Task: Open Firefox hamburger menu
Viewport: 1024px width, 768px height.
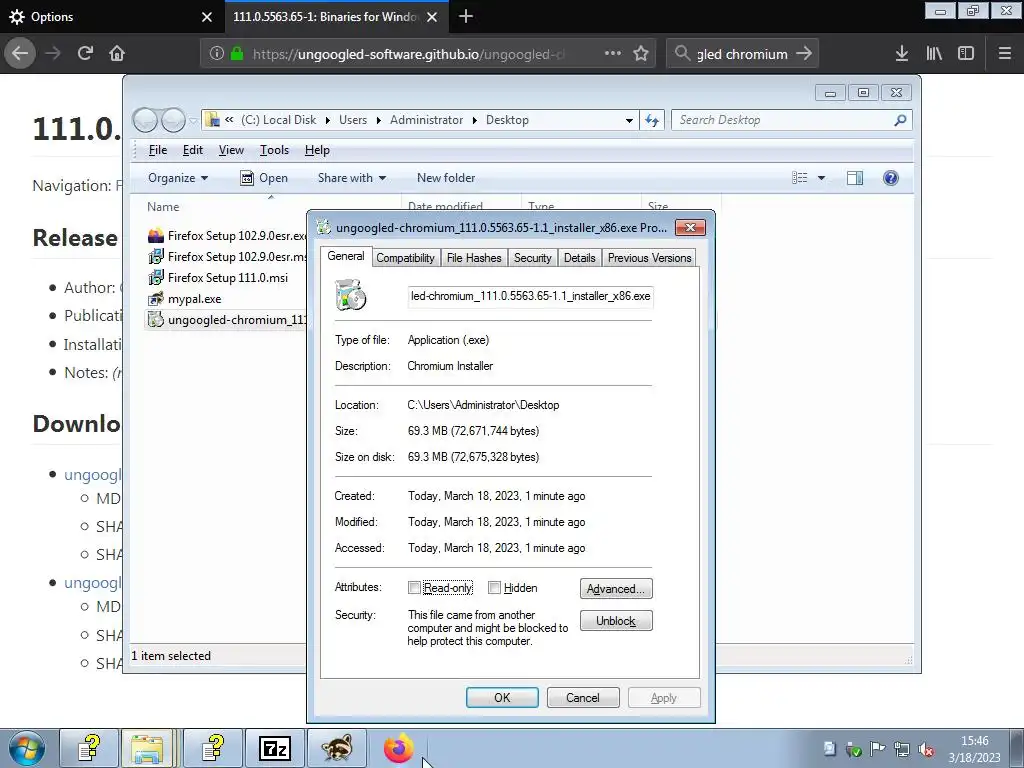Action: coord(1005,54)
